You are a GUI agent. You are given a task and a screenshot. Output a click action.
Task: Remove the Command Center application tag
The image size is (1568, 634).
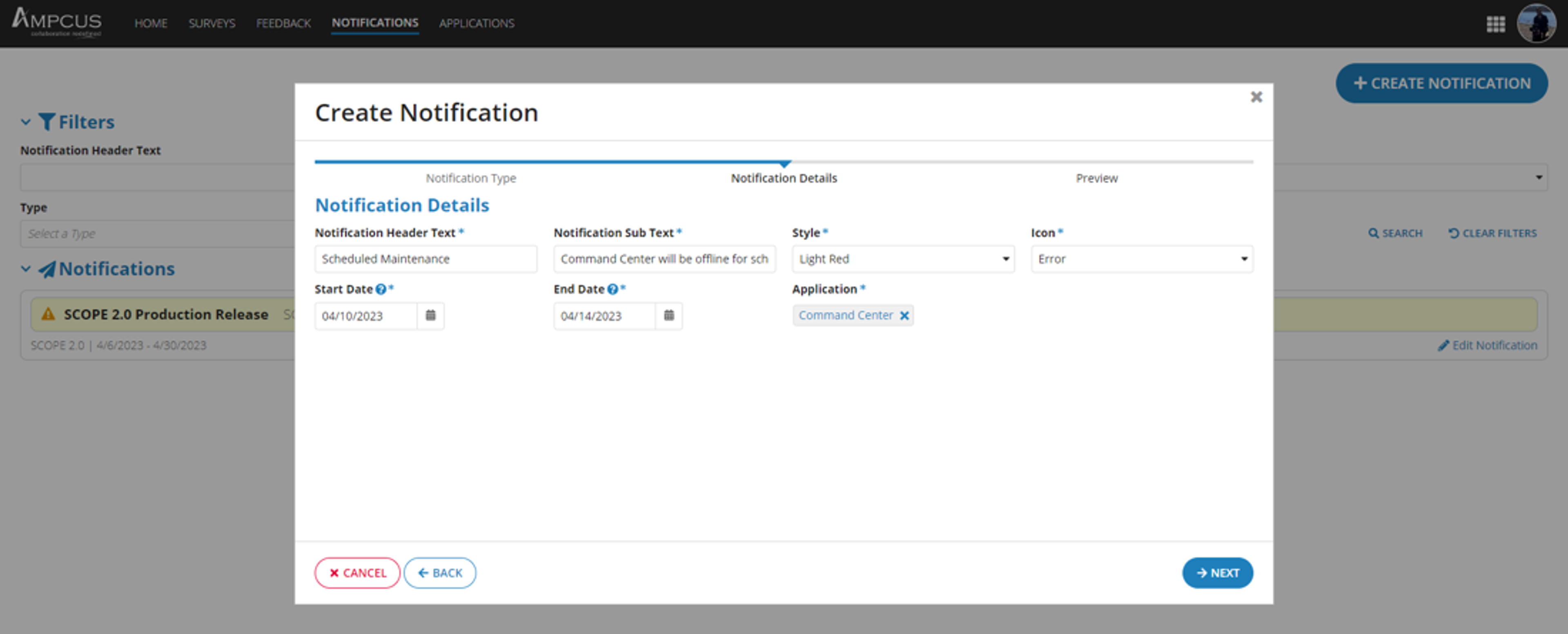(x=904, y=315)
